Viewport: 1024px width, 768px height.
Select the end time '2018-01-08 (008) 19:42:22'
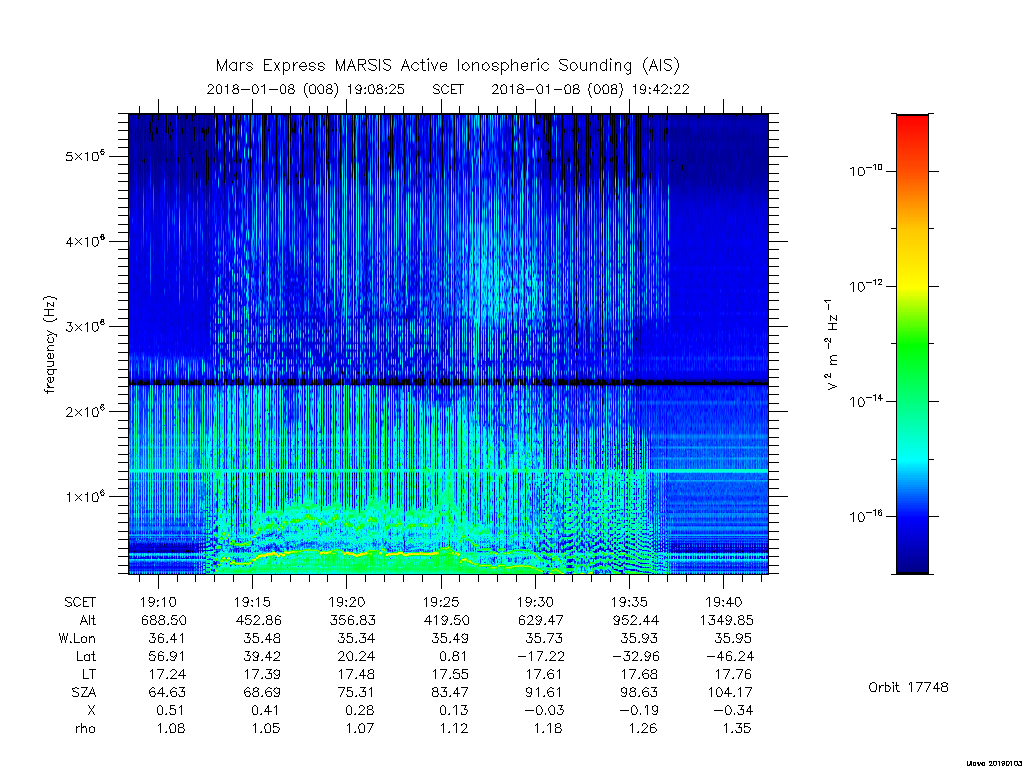[590, 89]
